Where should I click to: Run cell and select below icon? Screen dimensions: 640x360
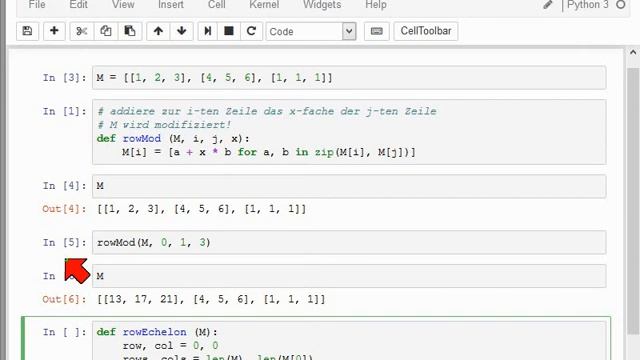tap(208, 31)
